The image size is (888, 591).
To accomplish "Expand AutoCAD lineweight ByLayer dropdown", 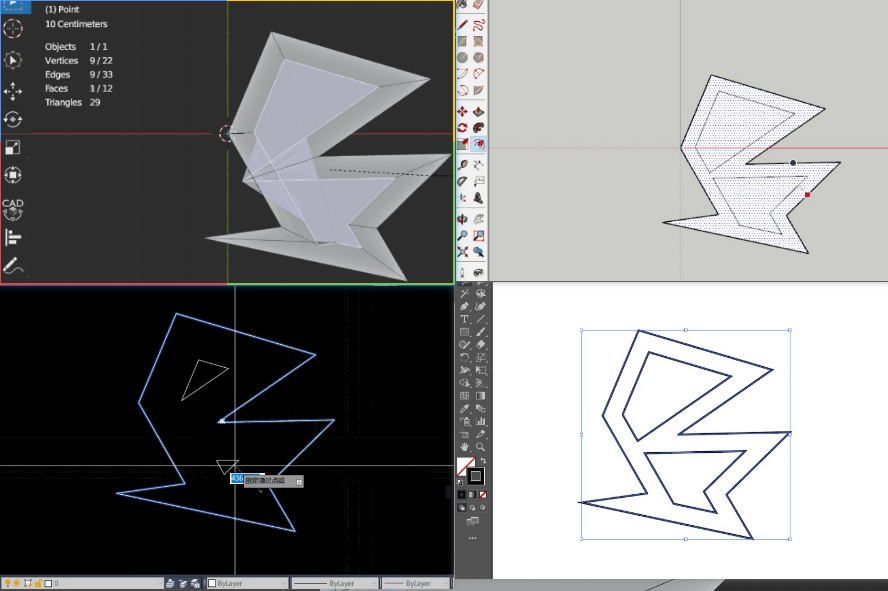I will click(x=416, y=583).
